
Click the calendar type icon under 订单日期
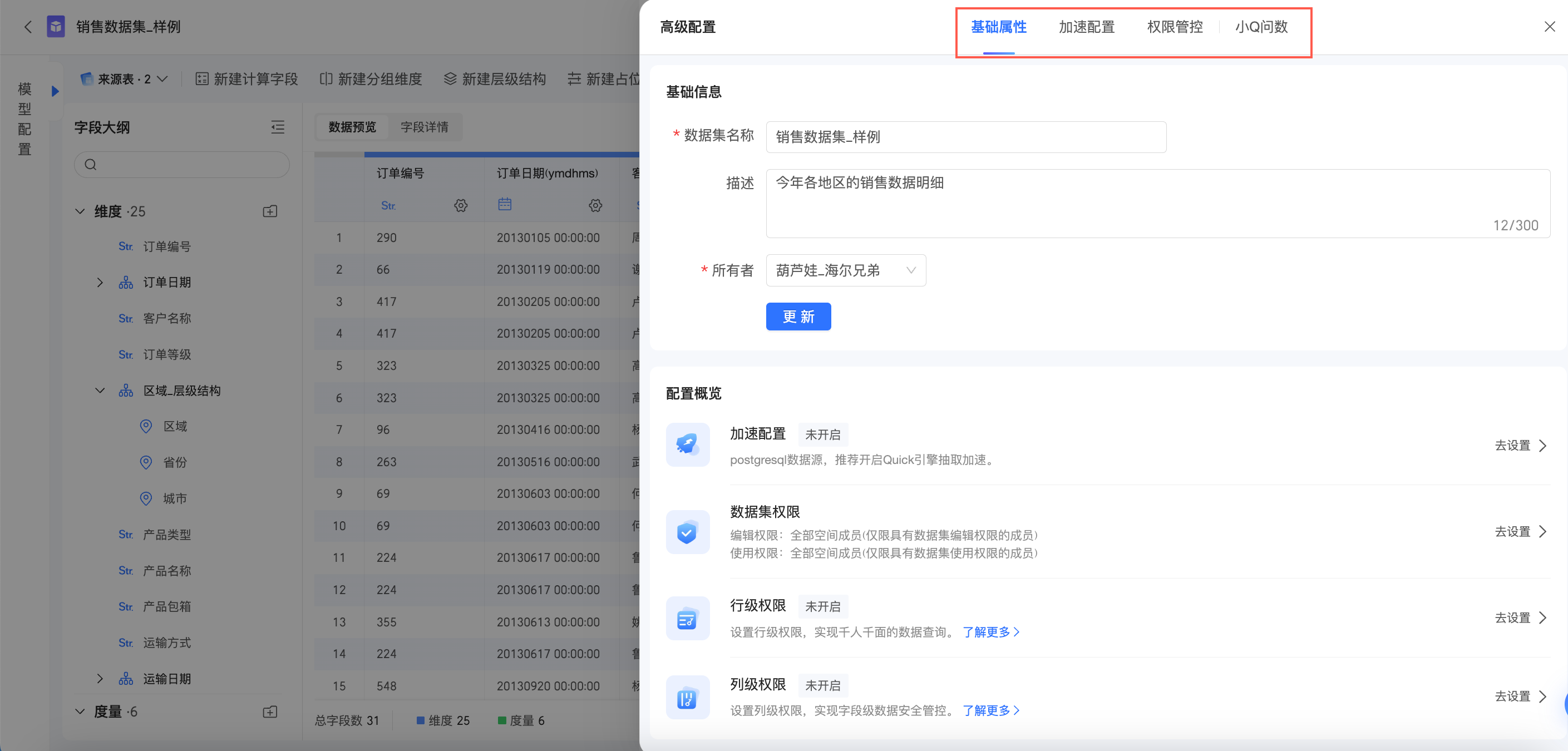[x=505, y=204]
